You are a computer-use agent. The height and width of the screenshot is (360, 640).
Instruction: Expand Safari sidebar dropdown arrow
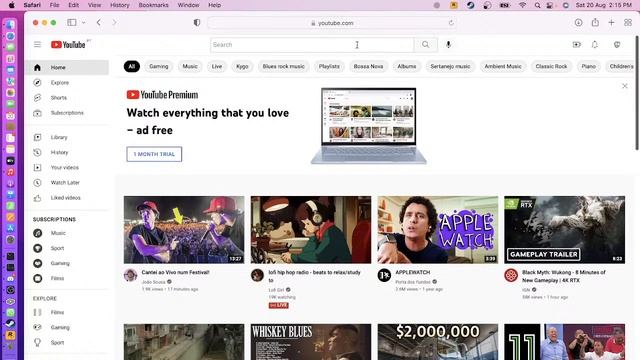(x=83, y=22)
